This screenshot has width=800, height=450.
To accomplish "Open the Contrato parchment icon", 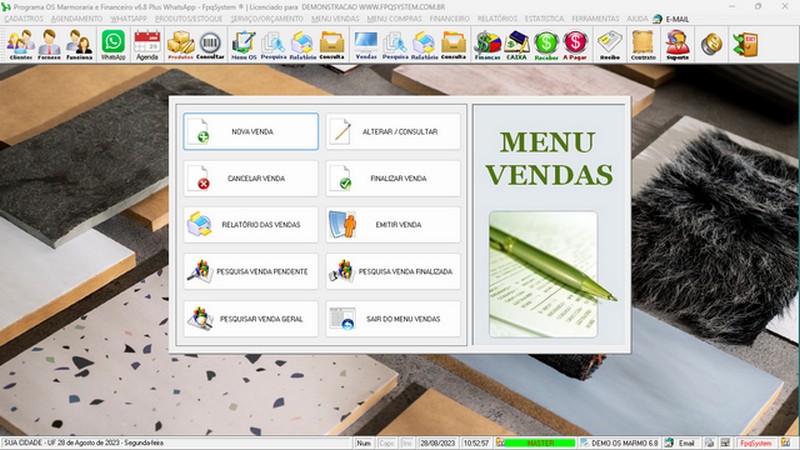I will point(643,44).
